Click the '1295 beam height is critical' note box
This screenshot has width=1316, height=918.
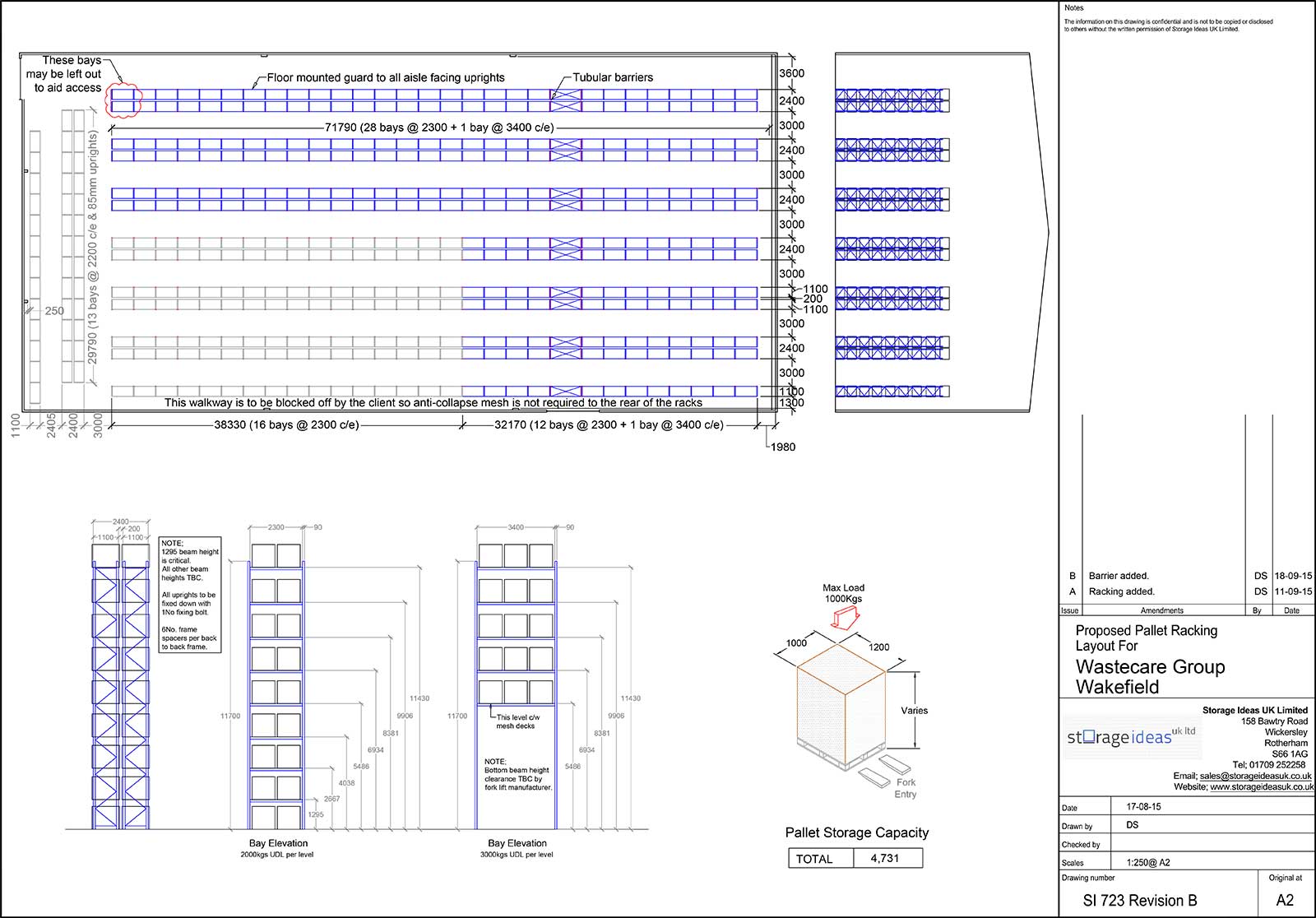(190, 595)
